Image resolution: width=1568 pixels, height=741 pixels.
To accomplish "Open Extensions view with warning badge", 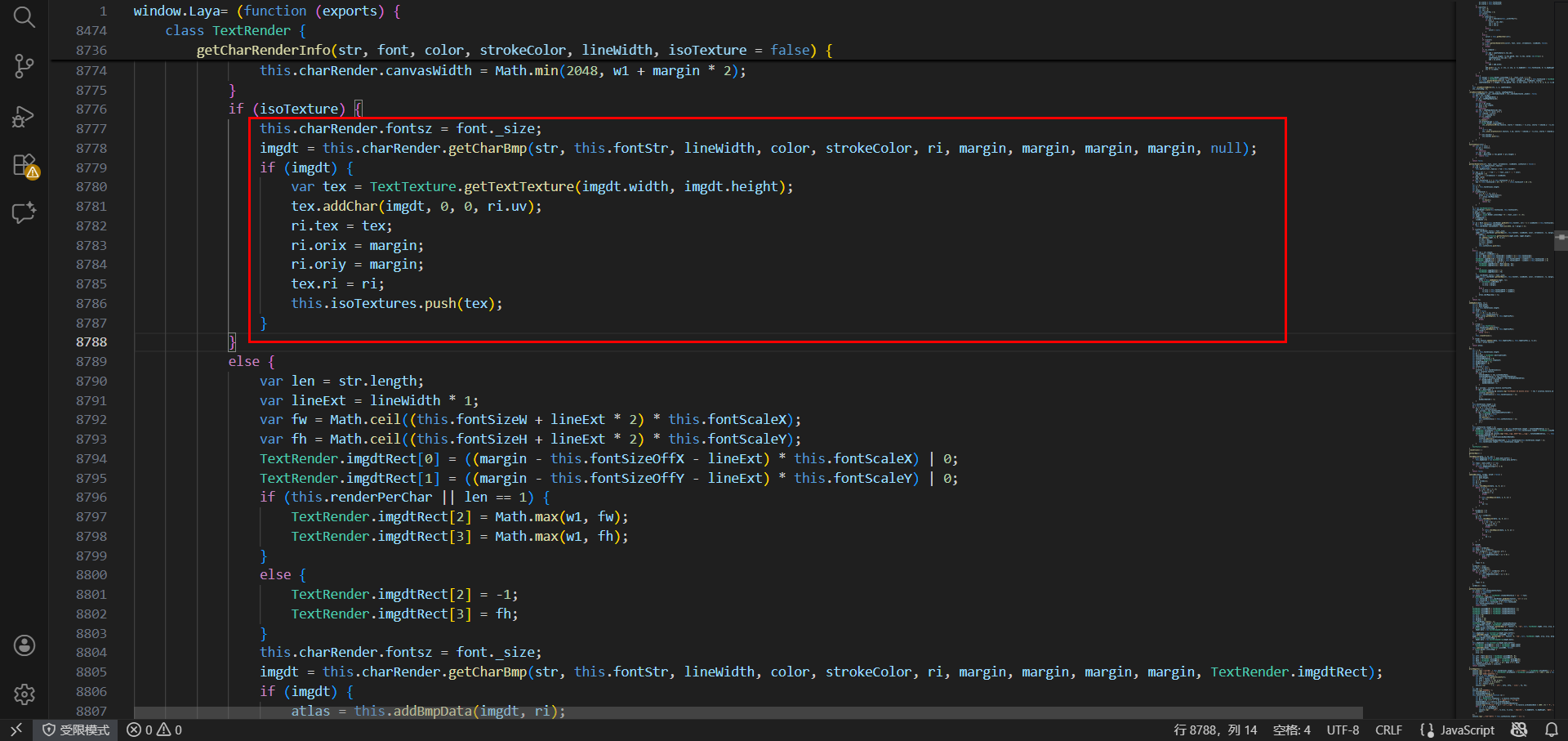I will pyautogui.click(x=24, y=166).
